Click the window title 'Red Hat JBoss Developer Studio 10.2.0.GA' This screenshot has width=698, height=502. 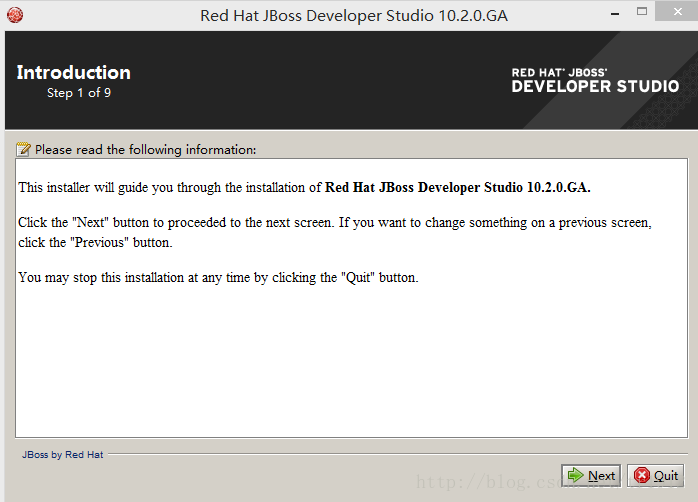pos(354,16)
